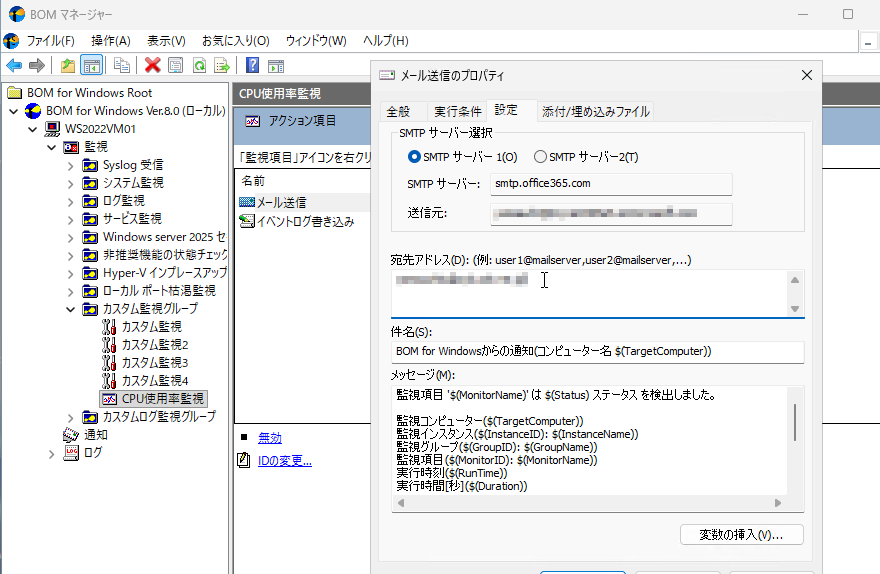Click the message vertical scrollbar thumb

pyautogui.click(x=795, y=422)
